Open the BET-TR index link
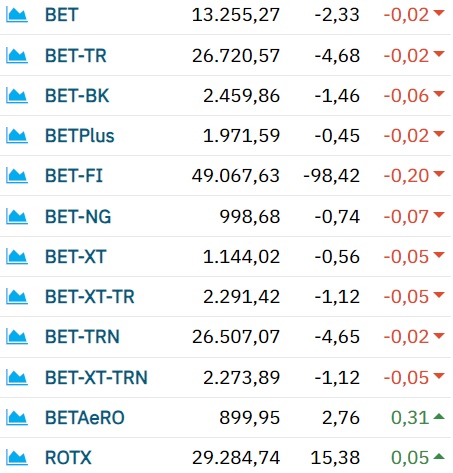This screenshot has width=453, height=473. 76,56
